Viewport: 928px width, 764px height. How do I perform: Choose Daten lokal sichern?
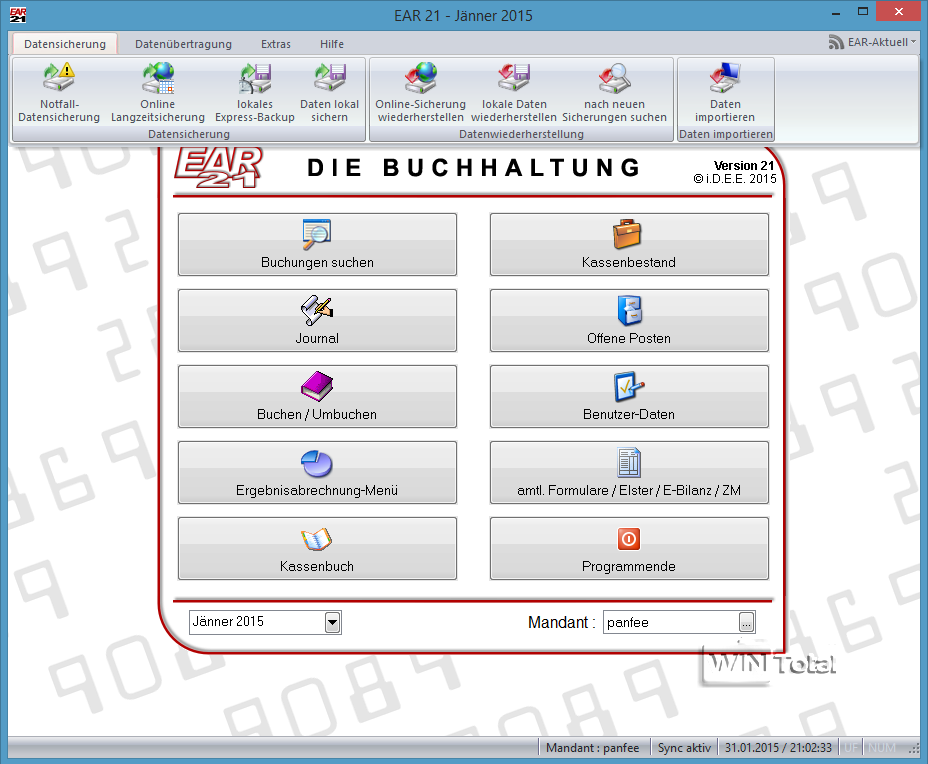click(x=330, y=92)
